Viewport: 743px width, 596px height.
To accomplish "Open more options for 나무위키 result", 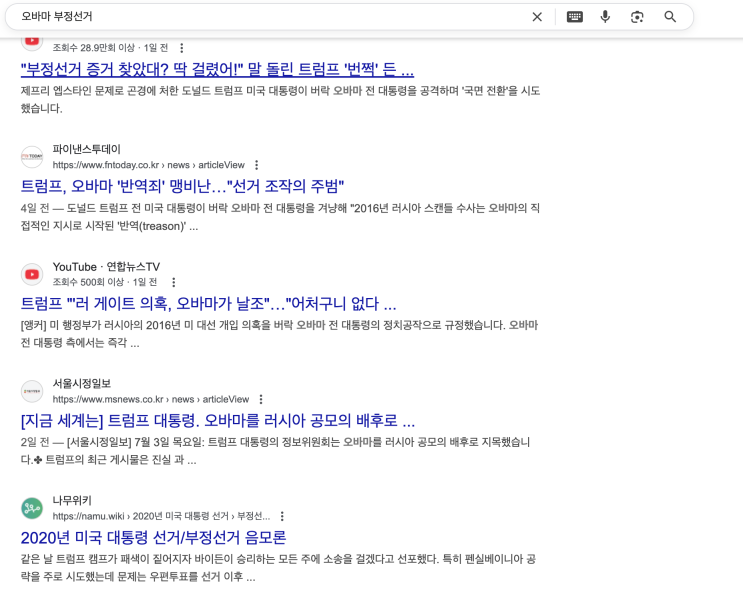I will [282, 516].
